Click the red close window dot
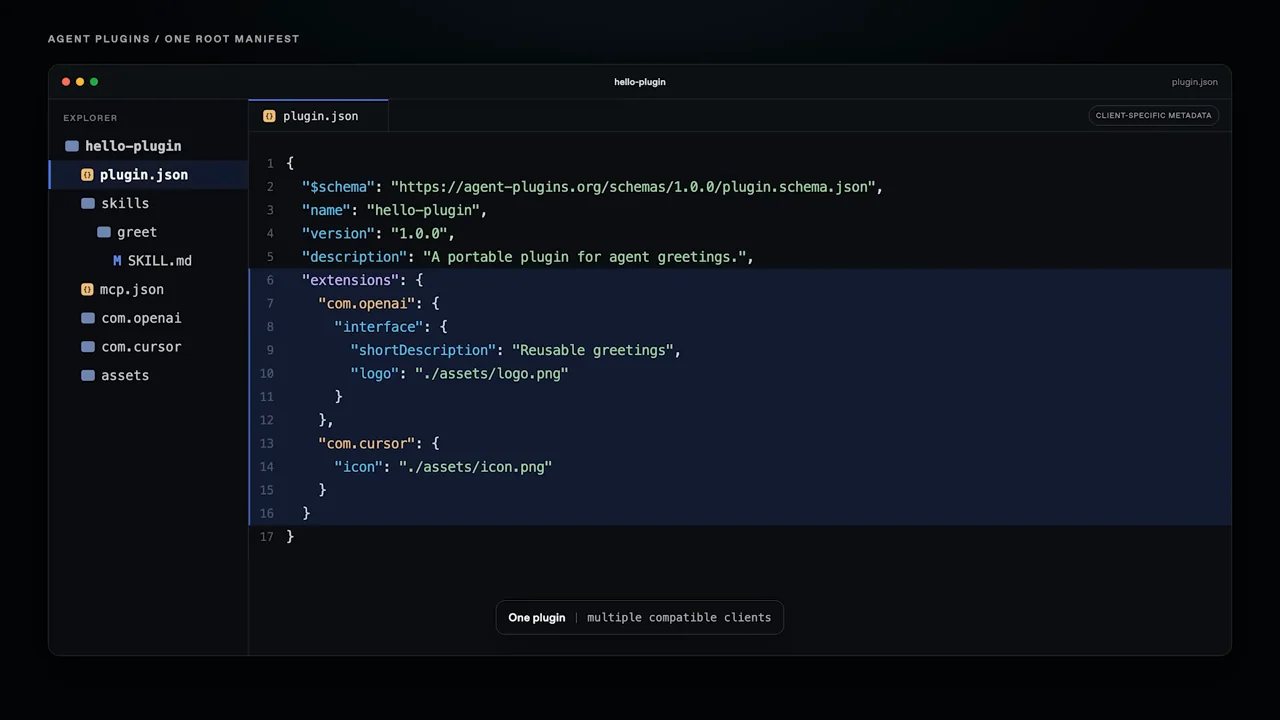 (66, 82)
